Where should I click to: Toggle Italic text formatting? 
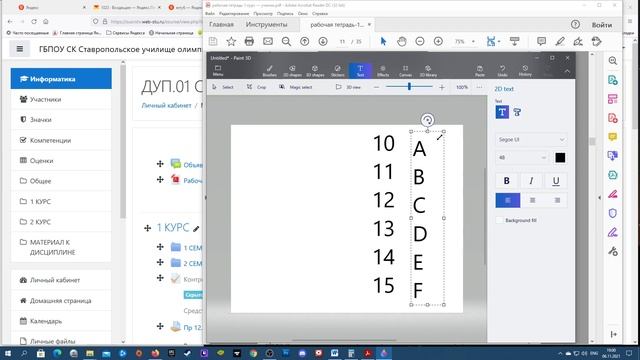[531, 181]
